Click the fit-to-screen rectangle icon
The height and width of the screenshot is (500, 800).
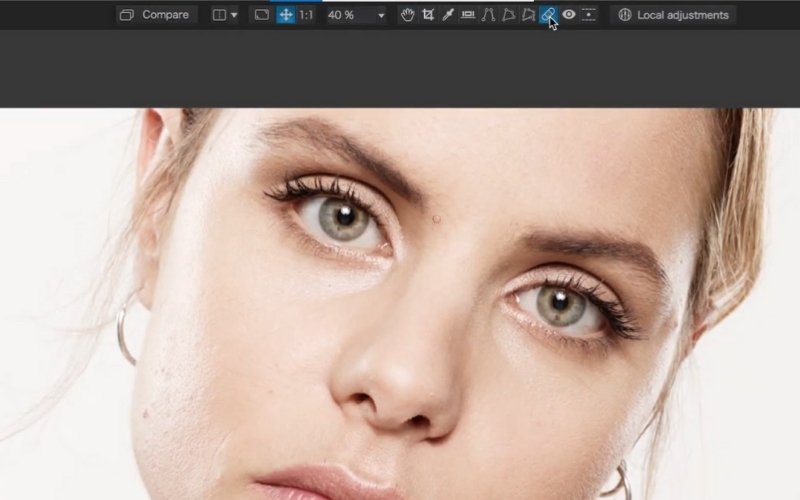point(261,15)
